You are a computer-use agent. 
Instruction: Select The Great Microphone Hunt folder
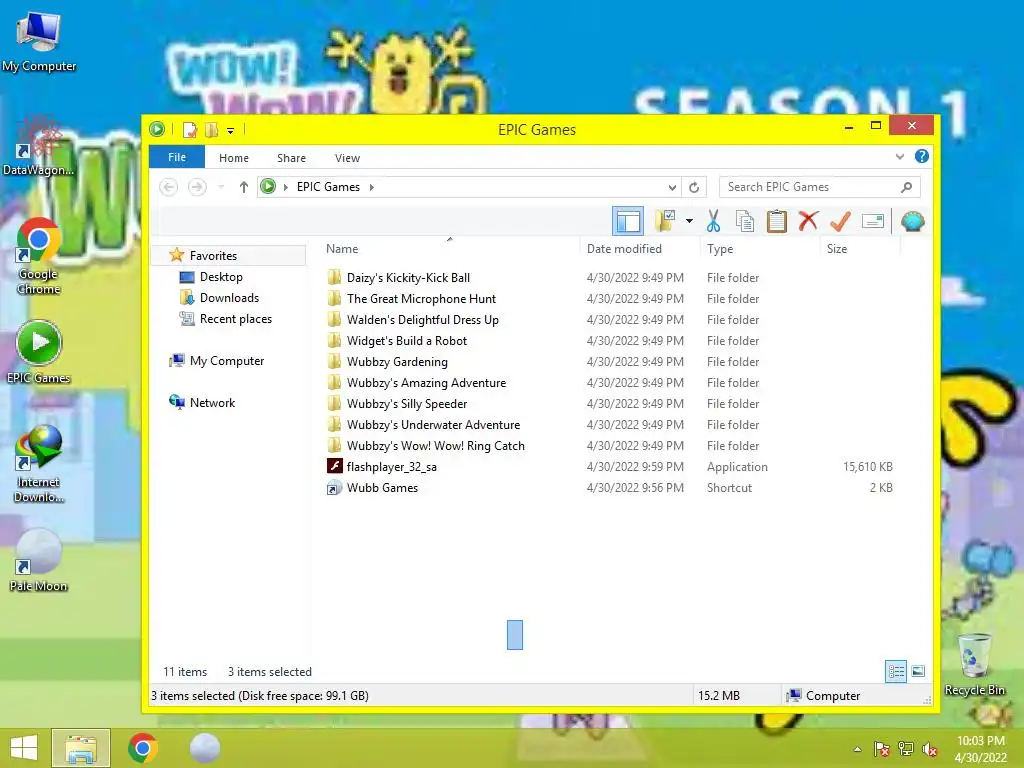tap(421, 298)
